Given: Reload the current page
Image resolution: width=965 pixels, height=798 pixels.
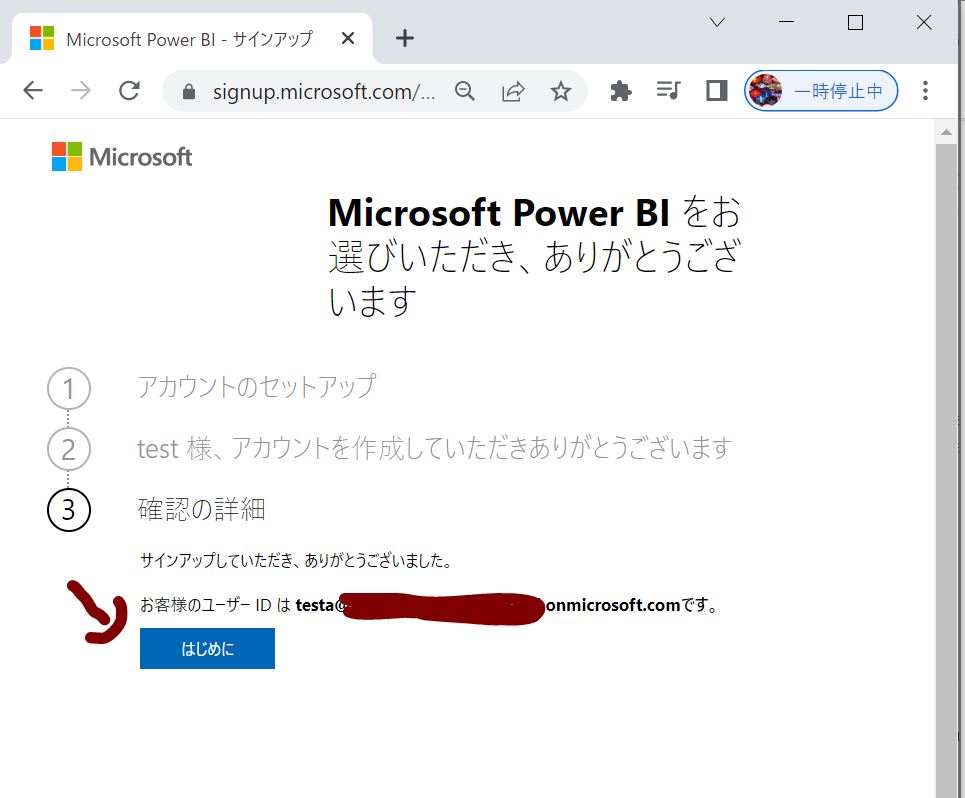Looking at the screenshot, I should click(129, 91).
